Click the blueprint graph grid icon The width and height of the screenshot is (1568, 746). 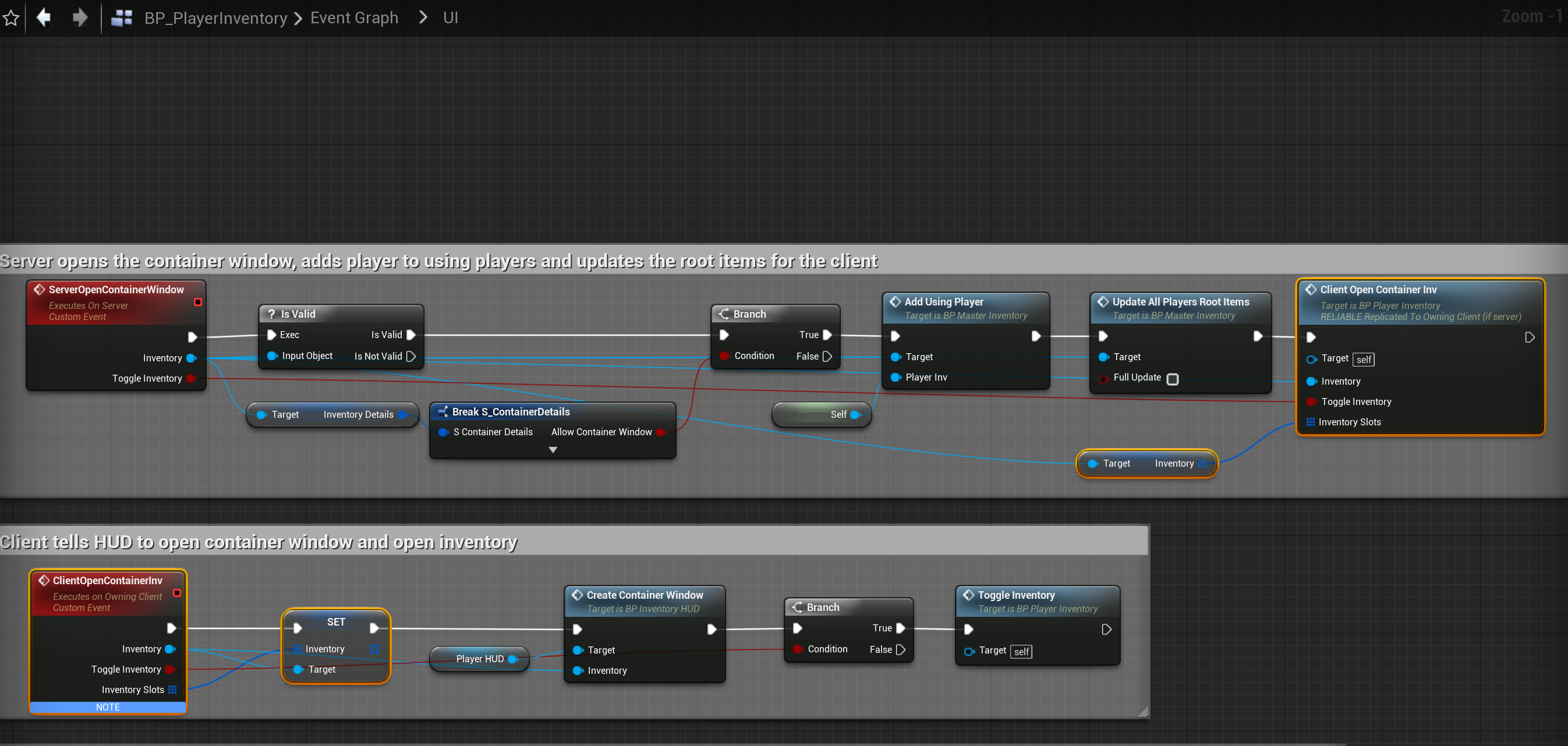click(x=122, y=17)
